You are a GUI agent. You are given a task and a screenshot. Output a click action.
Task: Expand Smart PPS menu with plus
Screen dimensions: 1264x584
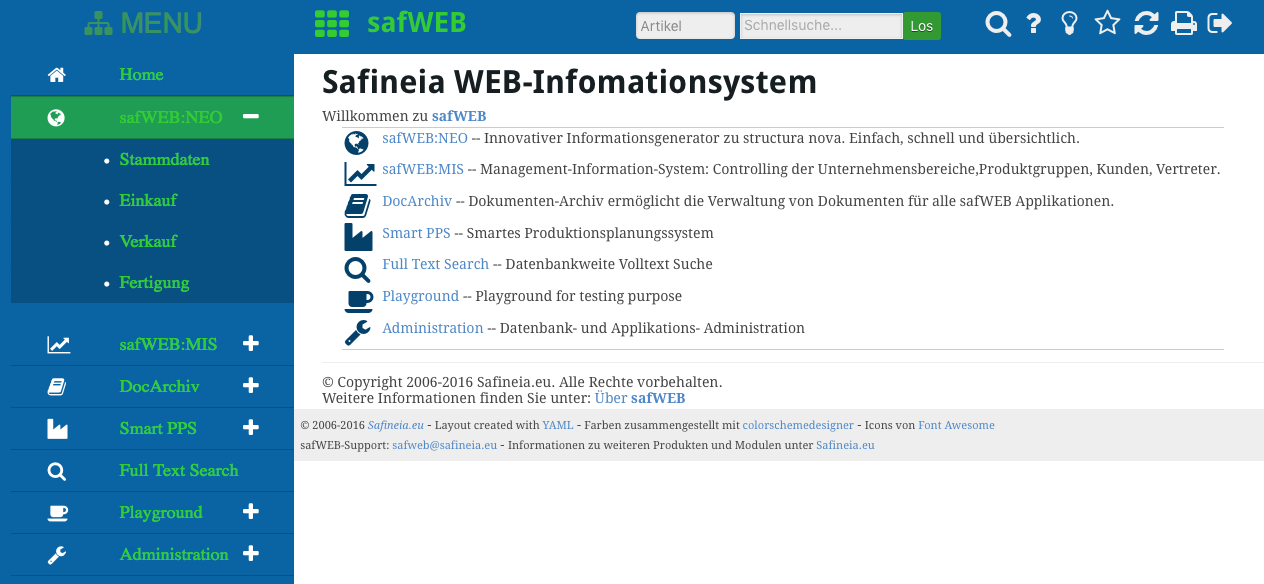tap(251, 428)
